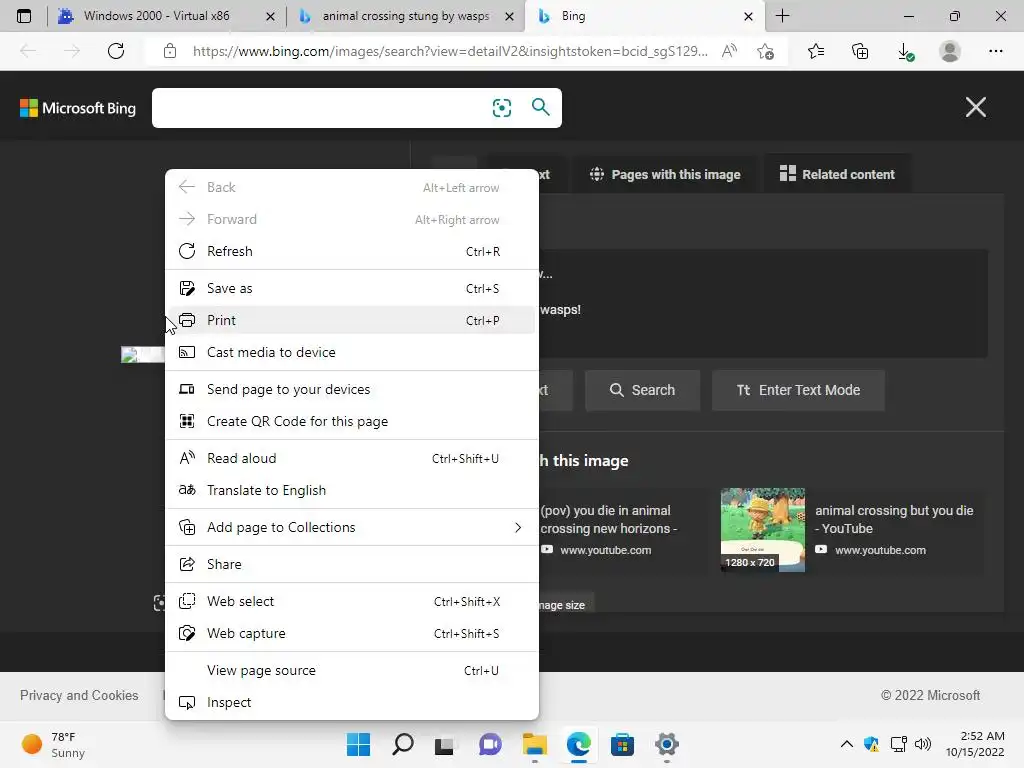This screenshot has height=768, width=1024.
Task: Open Collections toolbar icon
Action: click(x=860, y=51)
